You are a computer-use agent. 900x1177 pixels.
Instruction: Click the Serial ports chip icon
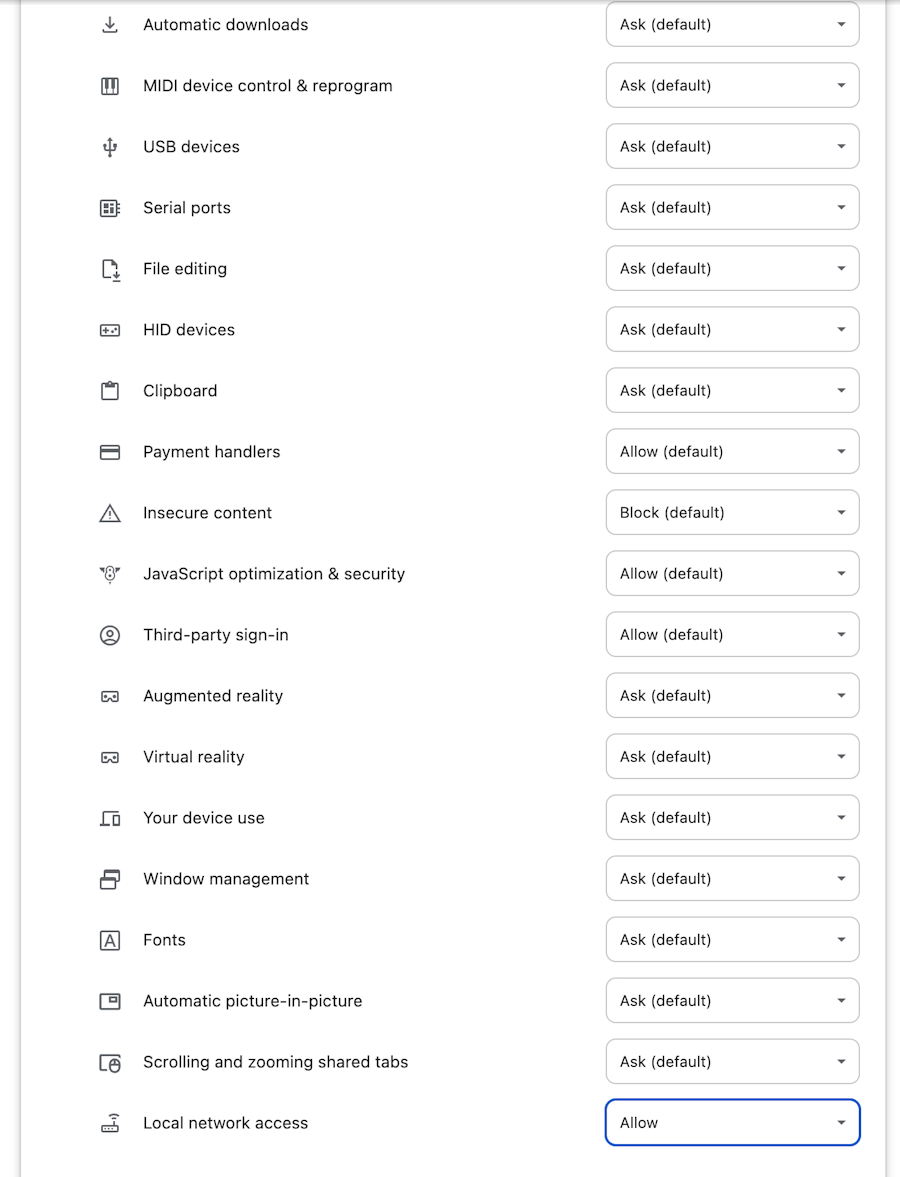[x=110, y=208]
